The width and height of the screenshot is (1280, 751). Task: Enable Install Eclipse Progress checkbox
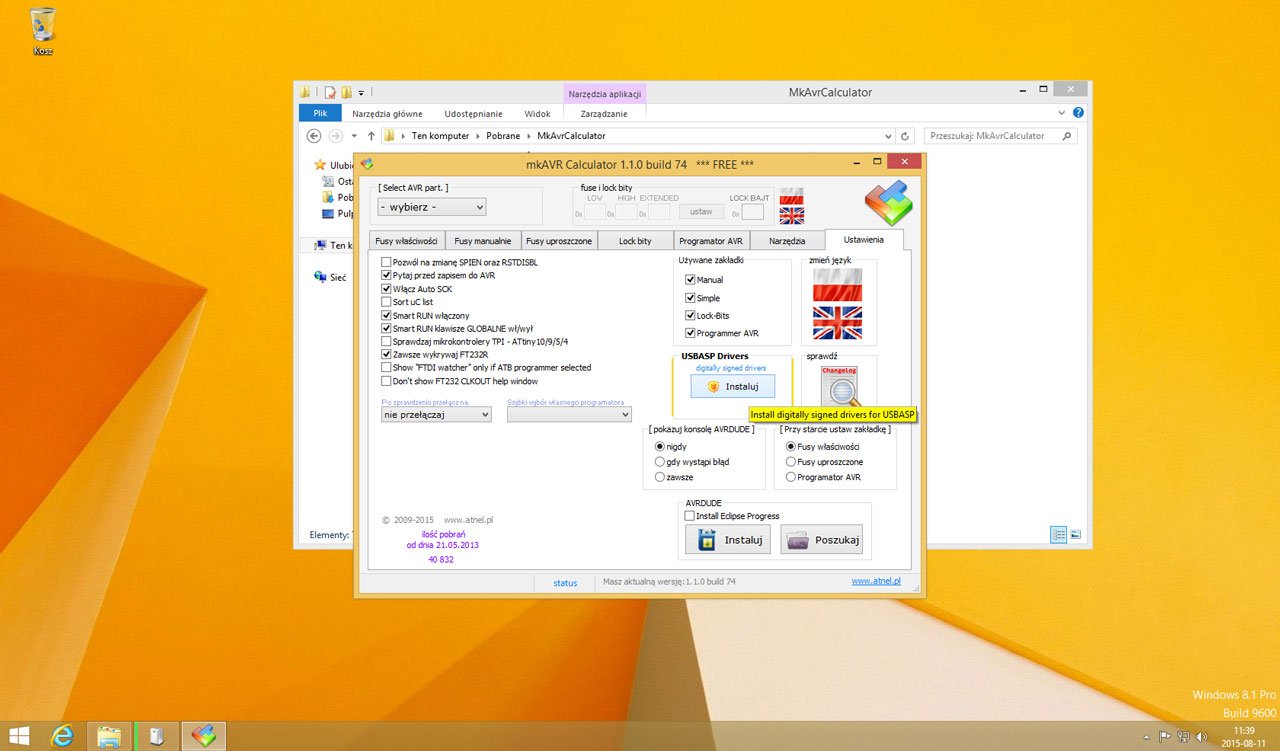click(689, 516)
